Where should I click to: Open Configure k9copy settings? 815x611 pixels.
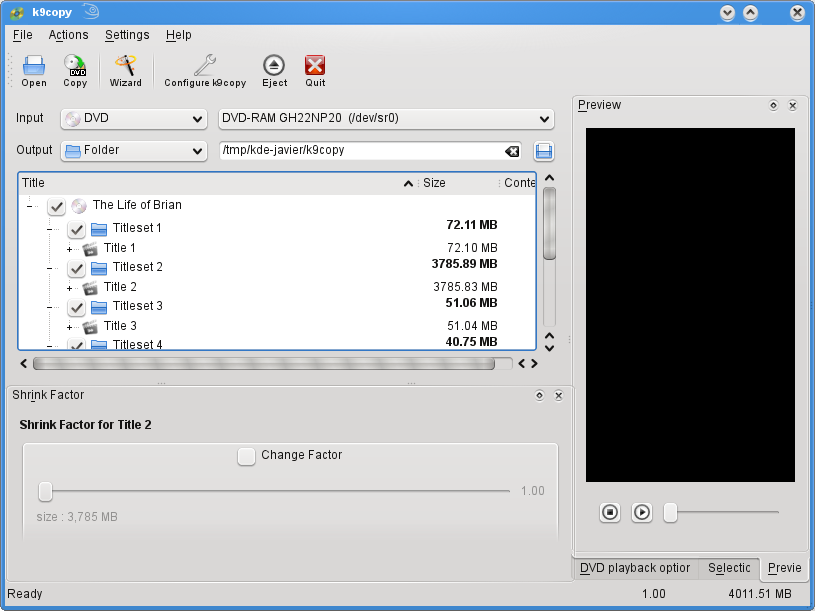pos(205,71)
